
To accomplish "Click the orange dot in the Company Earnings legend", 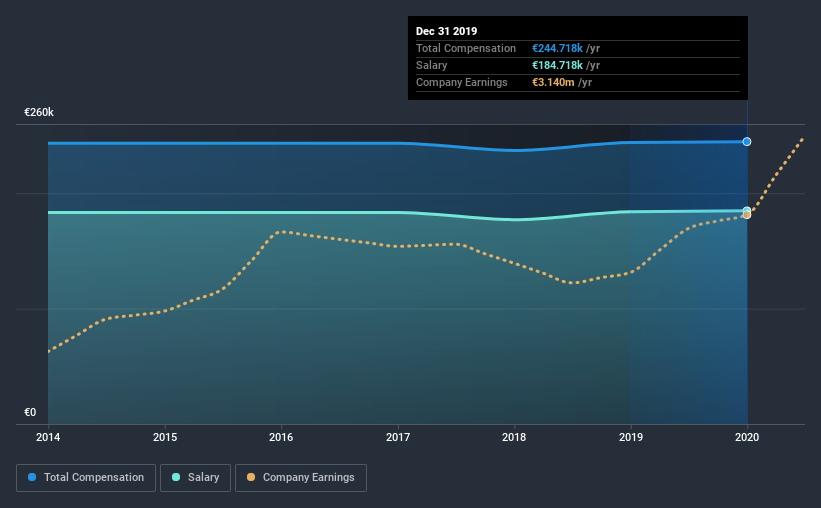I will 251,477.
